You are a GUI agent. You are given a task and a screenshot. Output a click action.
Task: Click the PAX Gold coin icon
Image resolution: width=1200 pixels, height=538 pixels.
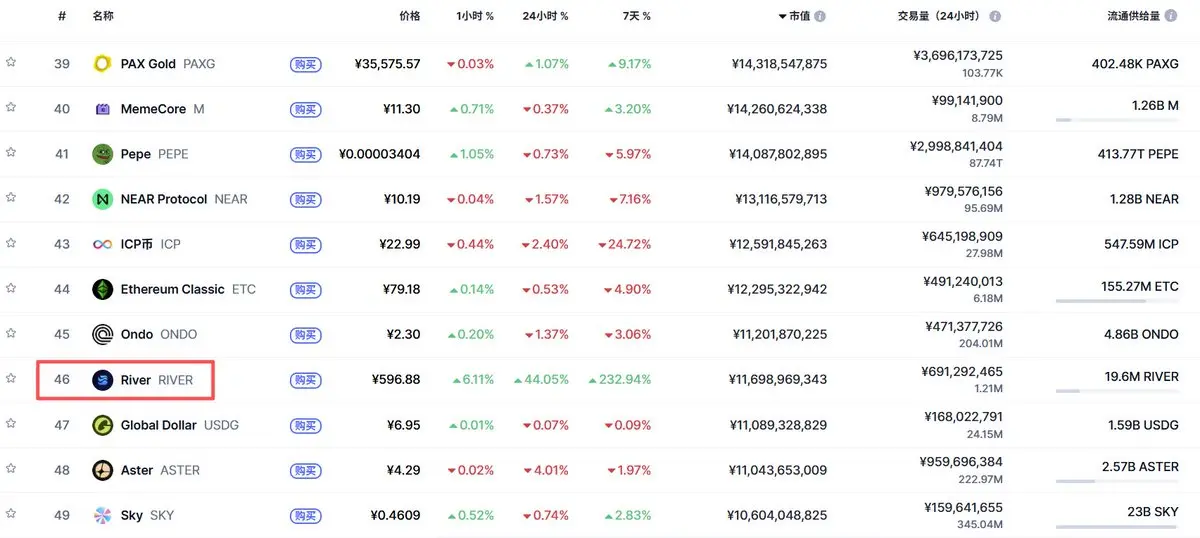(x=102, y=64)
